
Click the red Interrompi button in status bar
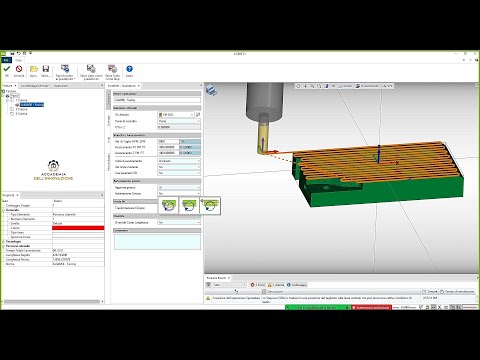[x=371, y=307]
